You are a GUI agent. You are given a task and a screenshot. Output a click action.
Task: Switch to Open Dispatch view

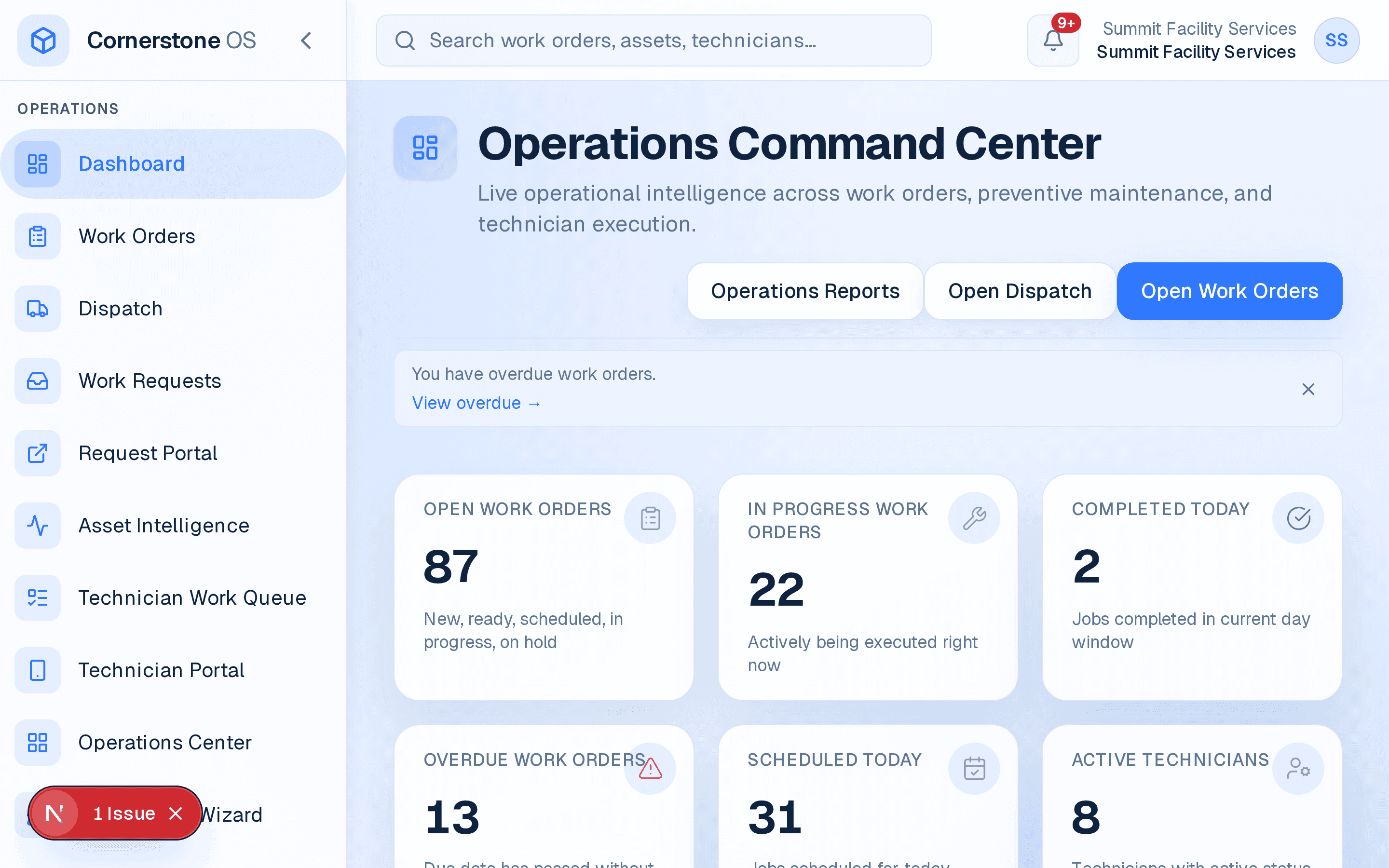1020,291
